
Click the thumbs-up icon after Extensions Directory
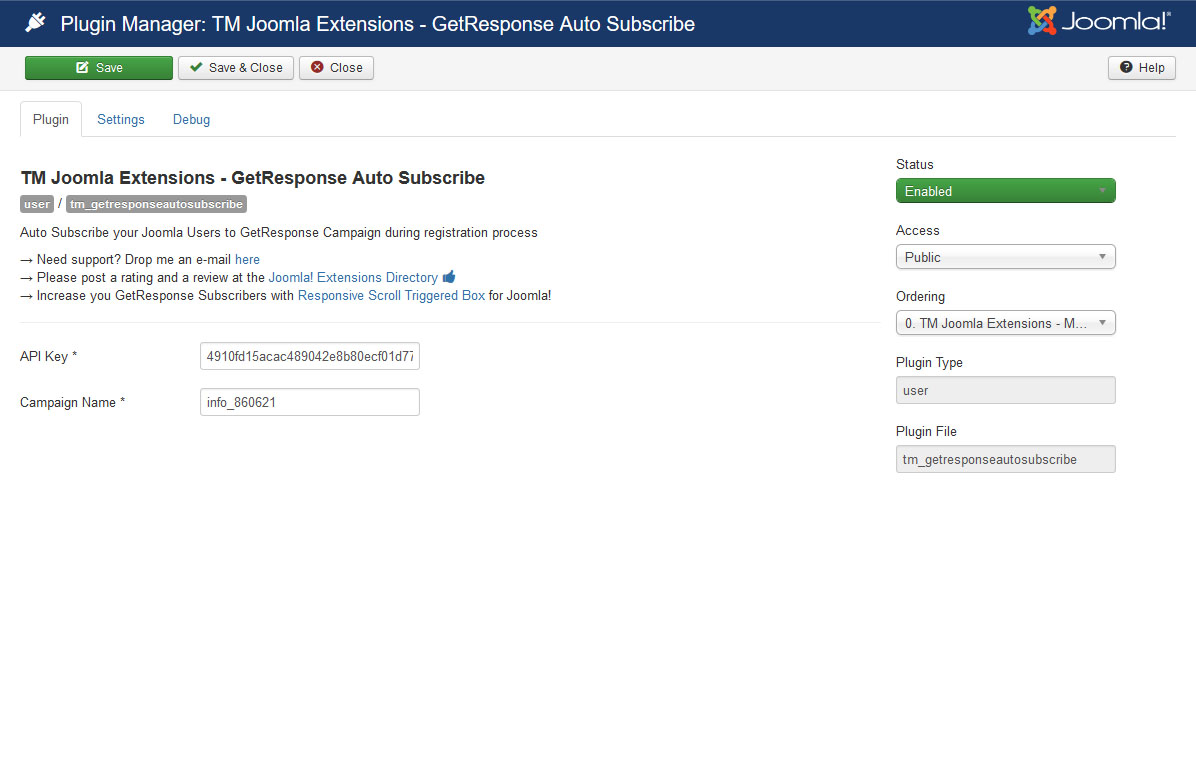click(x=448, y=277)
